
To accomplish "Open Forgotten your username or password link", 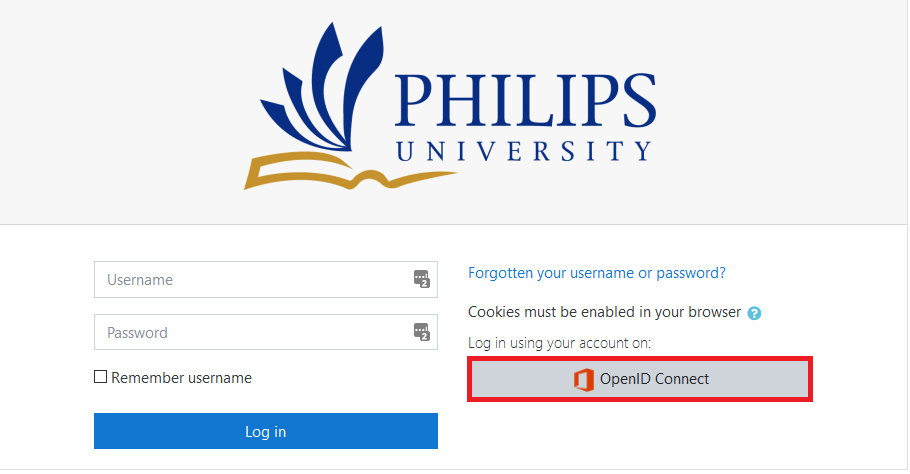I will 597,273.
